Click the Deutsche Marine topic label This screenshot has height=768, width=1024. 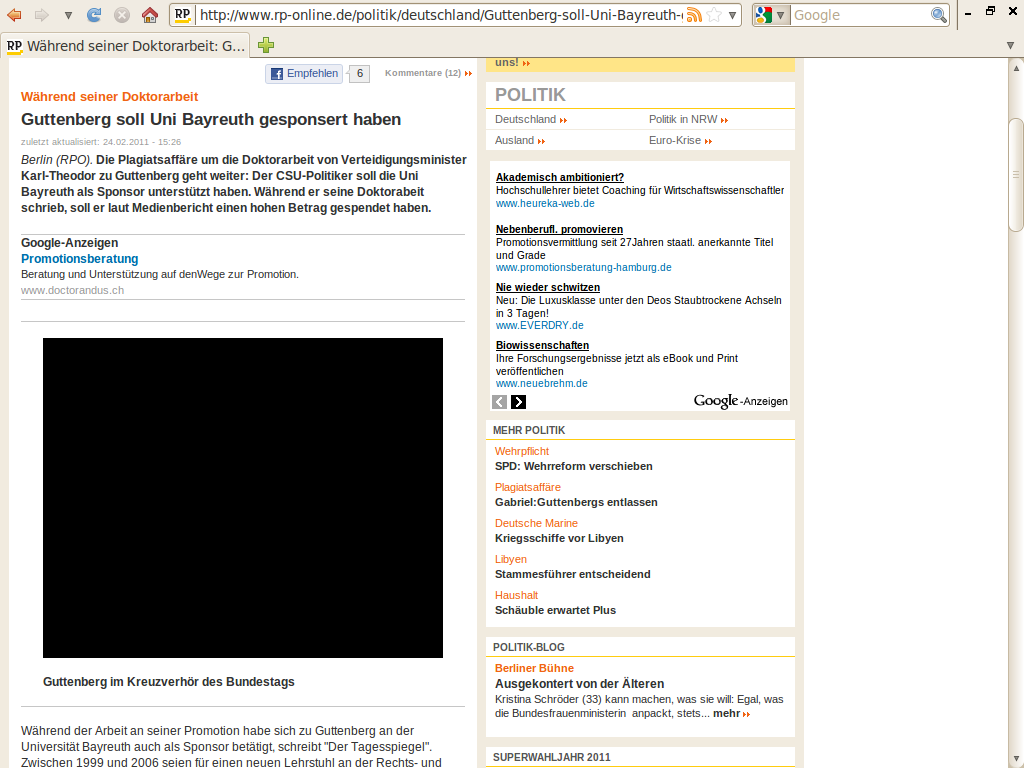click(x=536, y=523)
